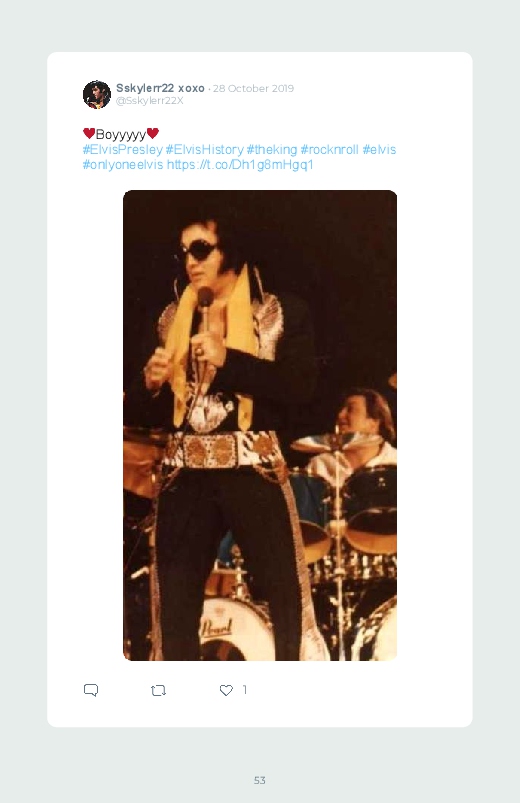Click the reply speech bubble icon
The width and height of the screenshot is (520, 803).
(x=91, y=690)
